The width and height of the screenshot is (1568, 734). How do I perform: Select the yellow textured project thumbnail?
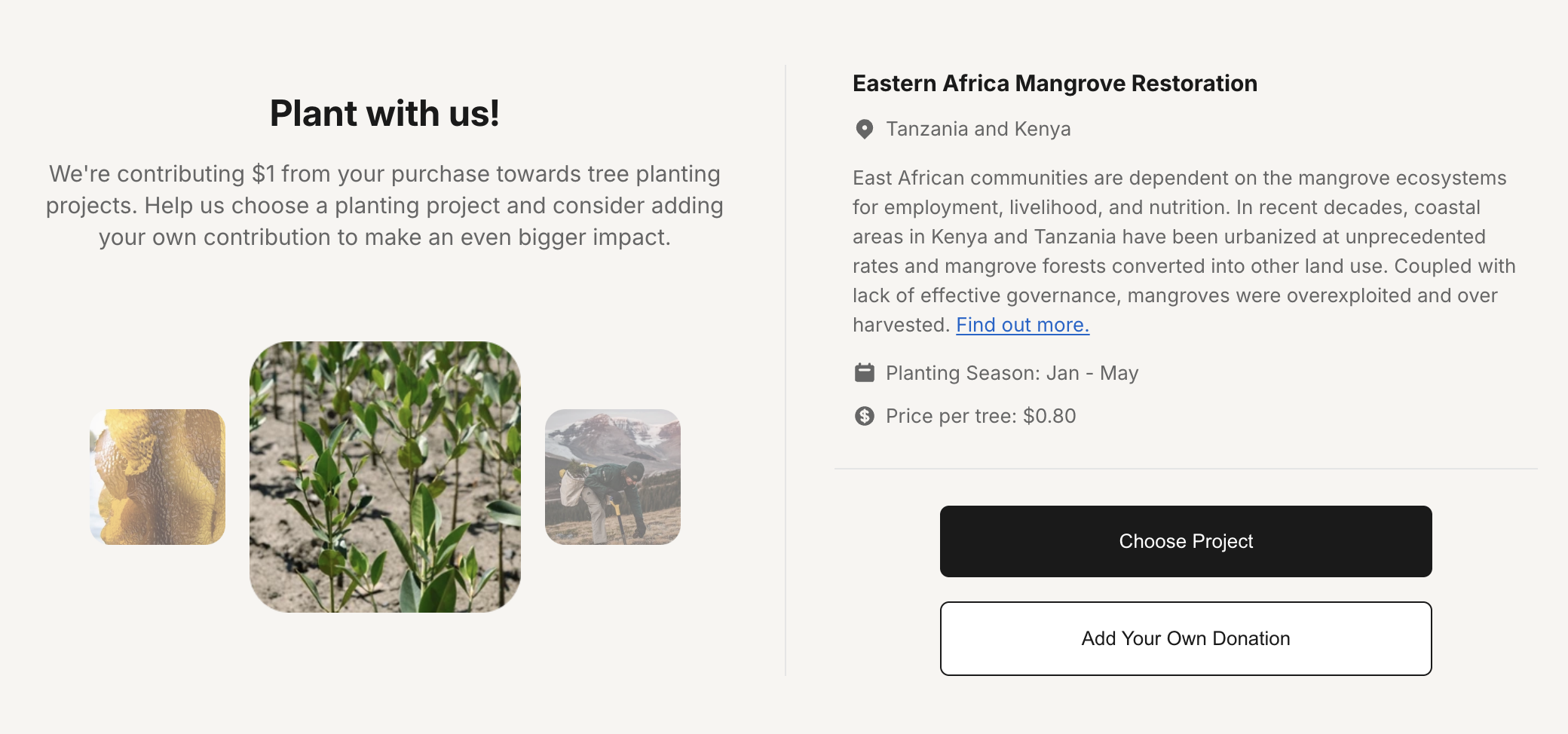coord(158,477)
